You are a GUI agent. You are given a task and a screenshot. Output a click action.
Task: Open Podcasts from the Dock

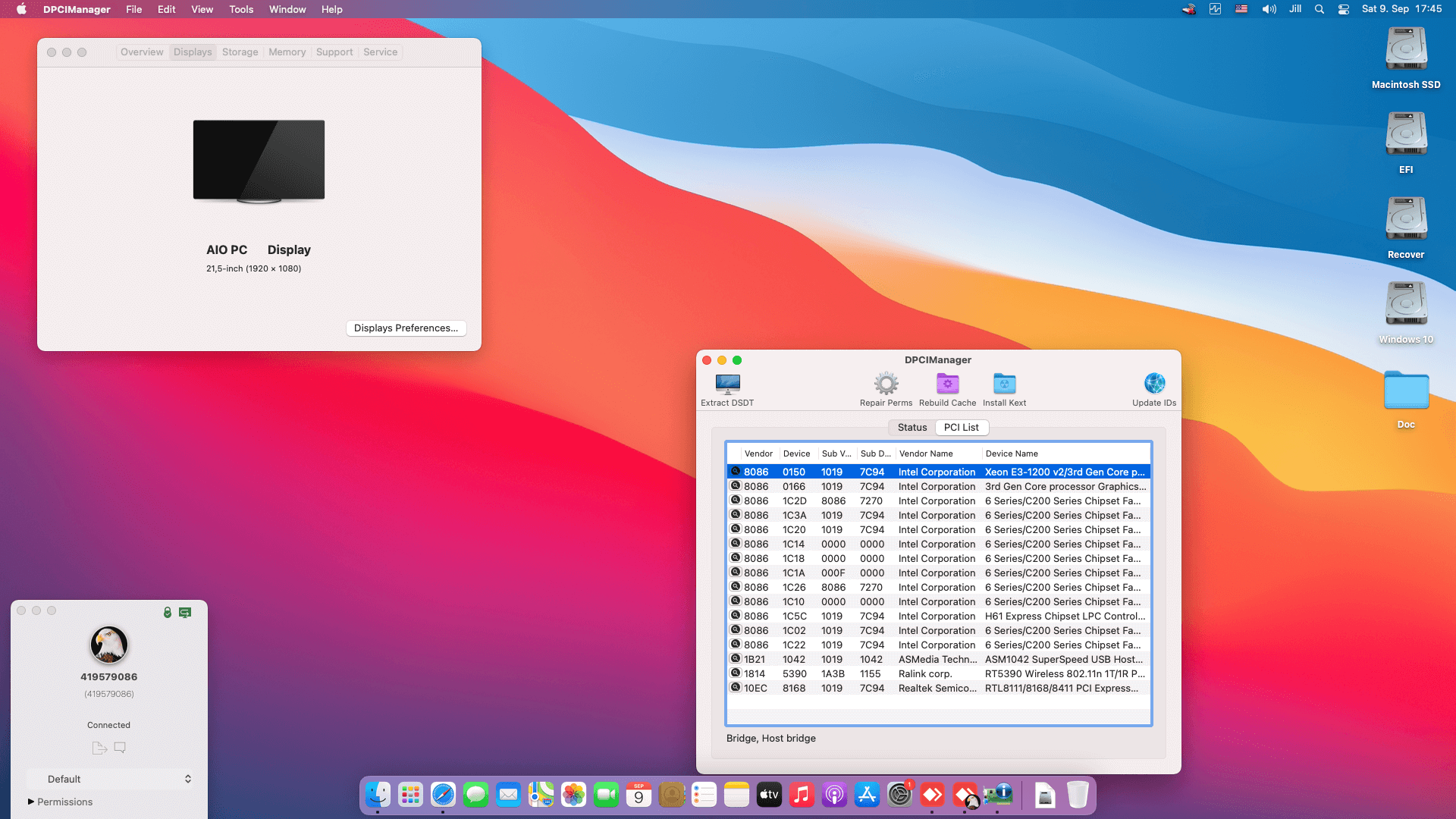[834, 795]
